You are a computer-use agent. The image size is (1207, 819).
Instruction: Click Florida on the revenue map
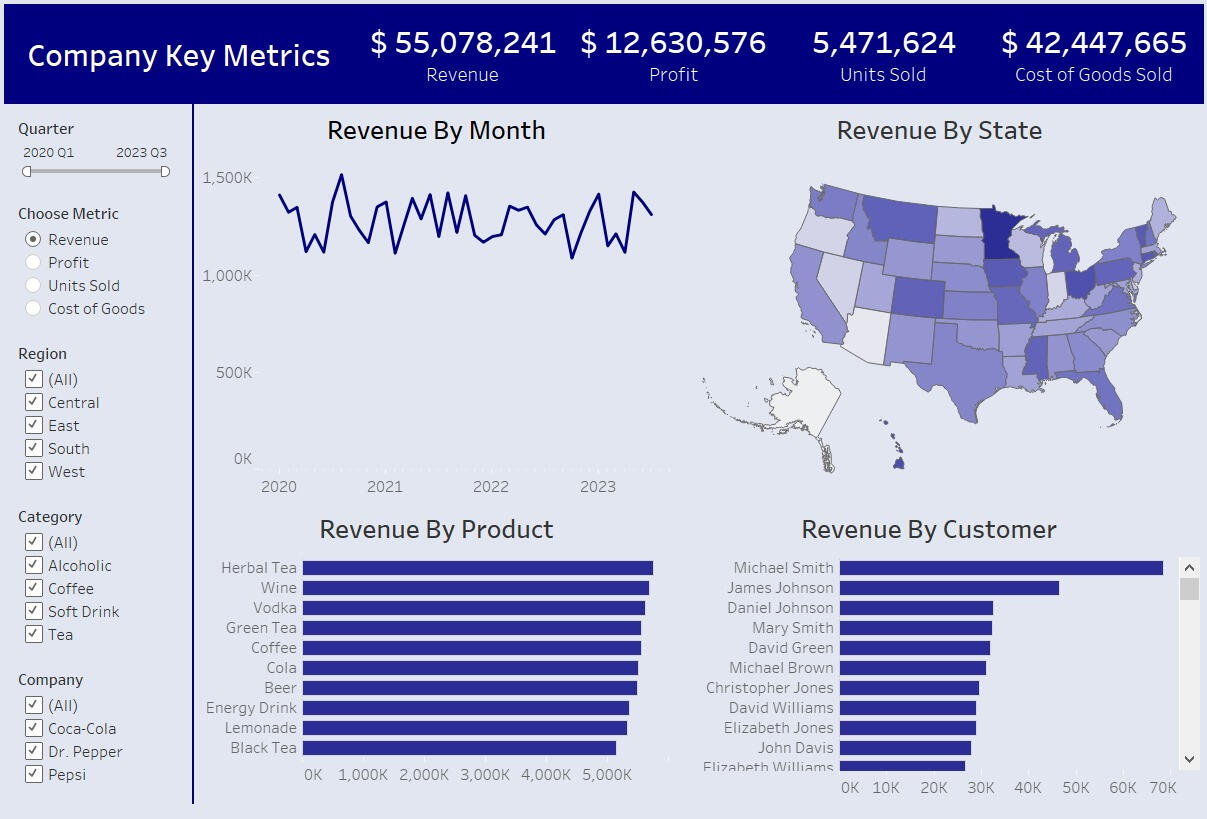point(1102,393)
